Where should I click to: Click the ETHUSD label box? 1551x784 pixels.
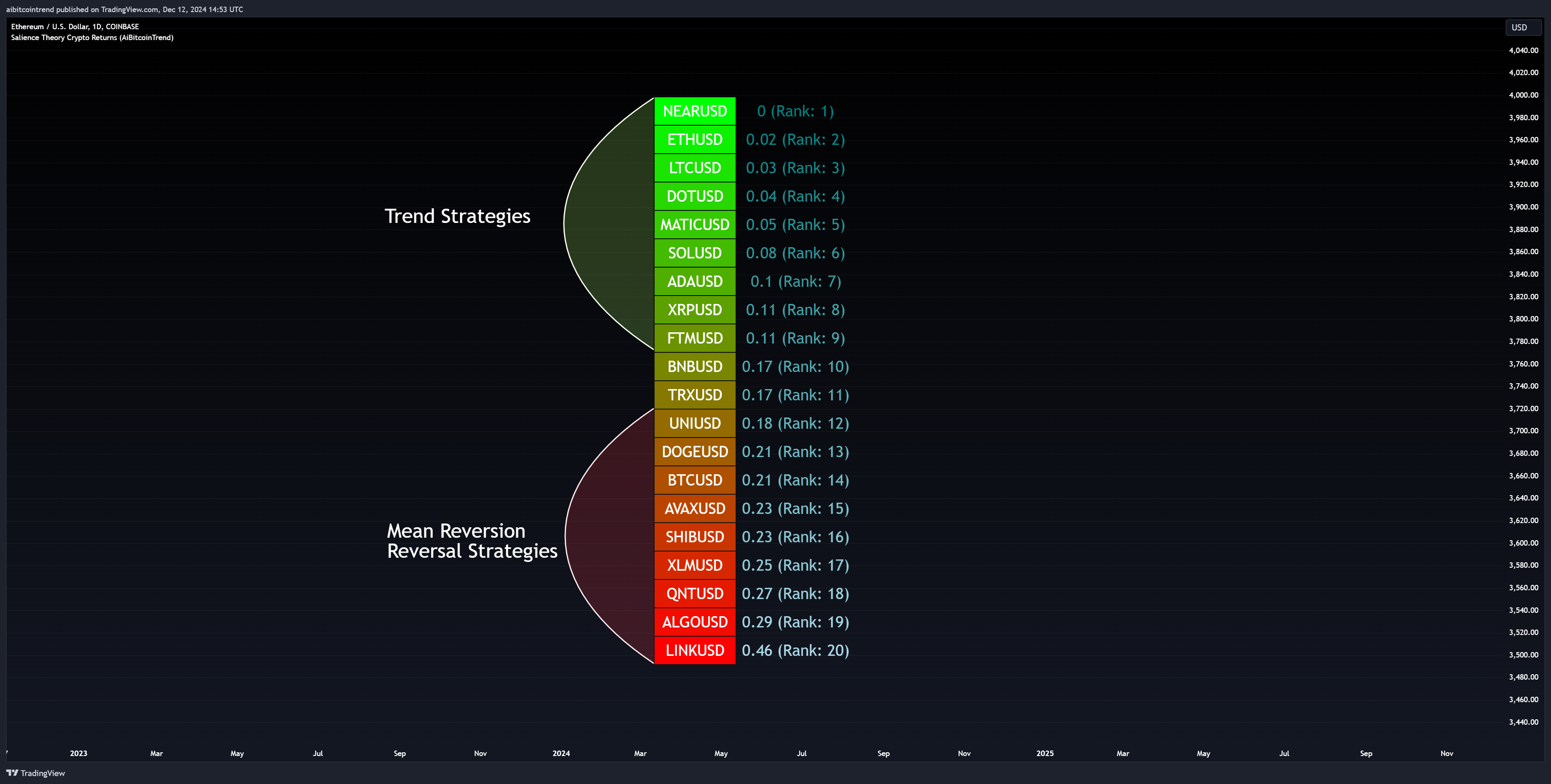695,139
